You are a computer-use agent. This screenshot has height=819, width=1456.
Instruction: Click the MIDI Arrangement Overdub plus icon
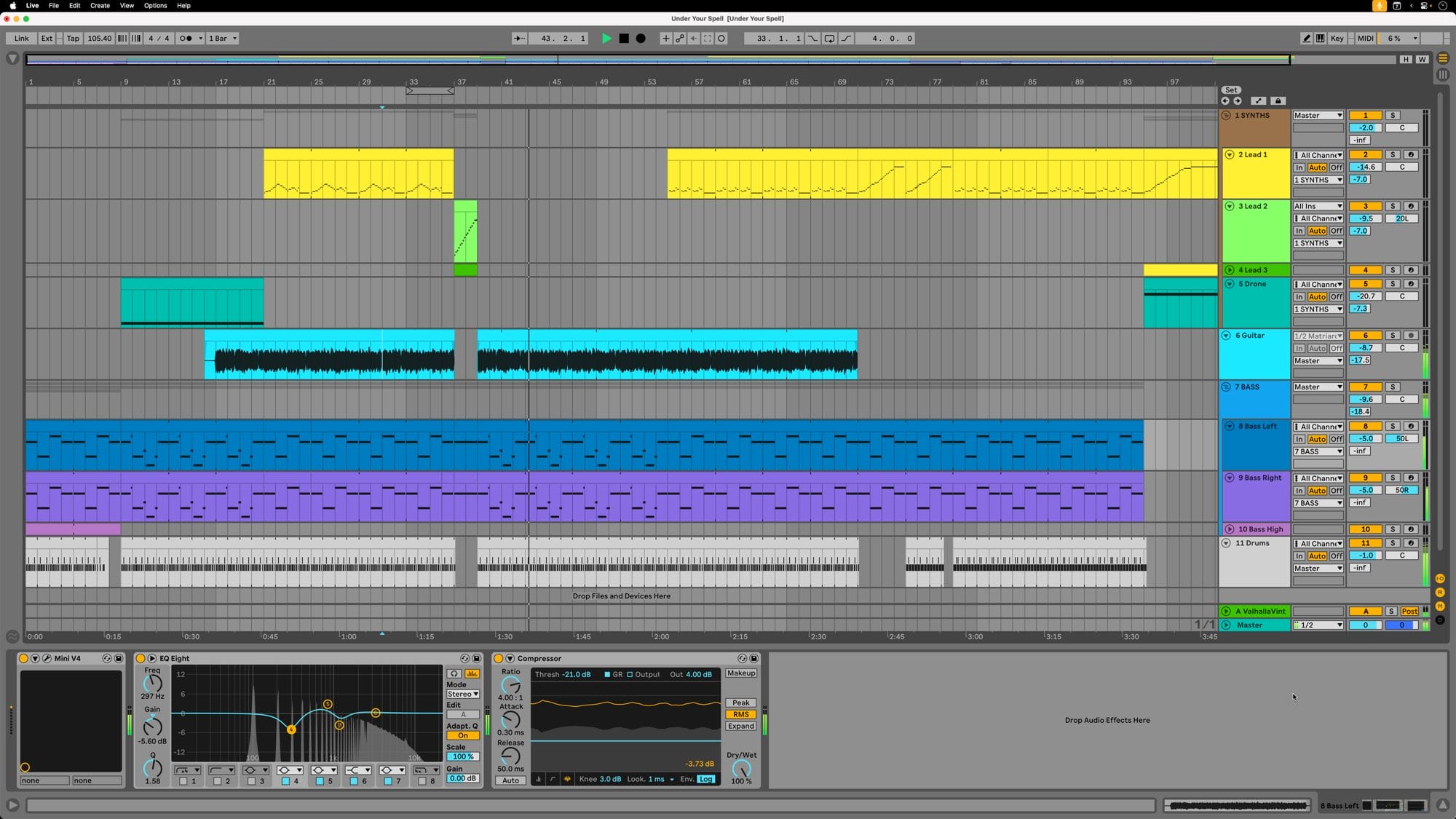click(665, 39)
